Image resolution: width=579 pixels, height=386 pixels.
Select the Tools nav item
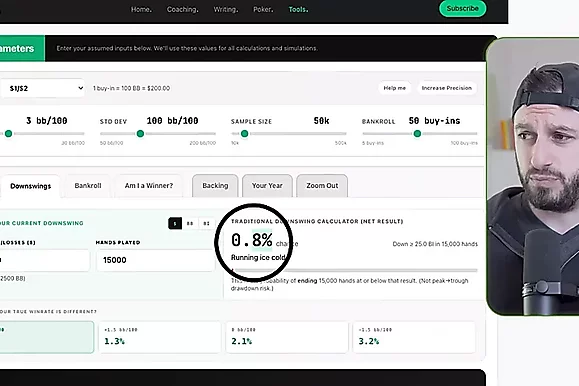(x=298, y=10)
